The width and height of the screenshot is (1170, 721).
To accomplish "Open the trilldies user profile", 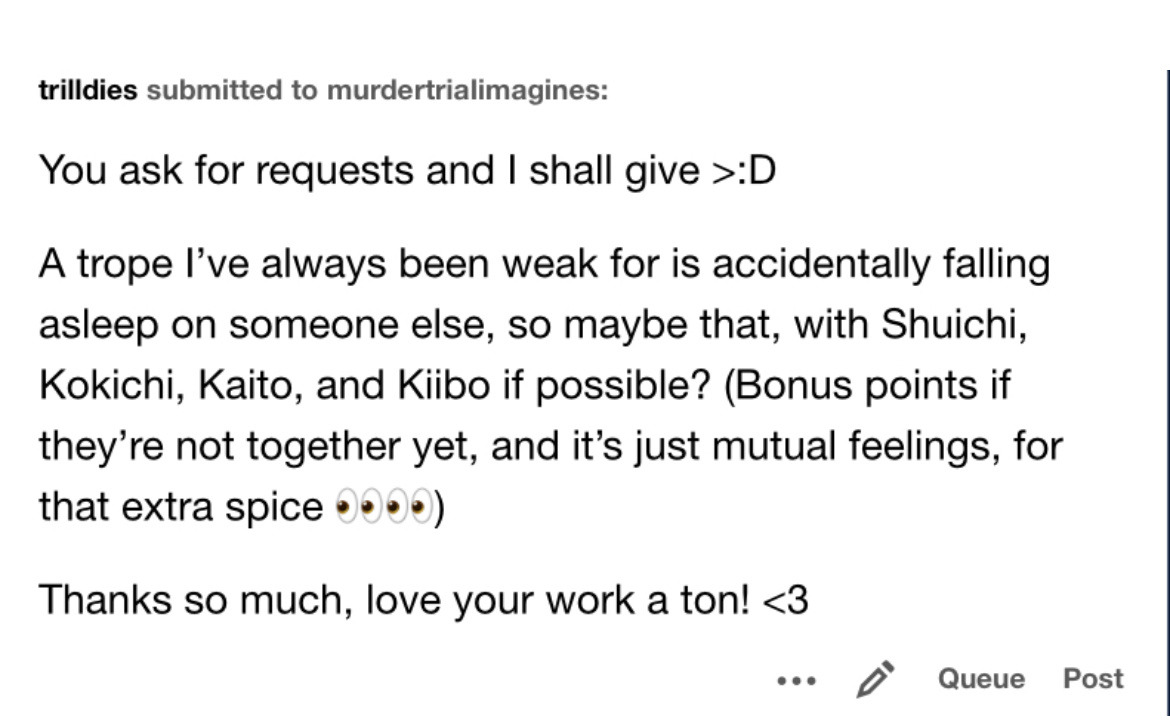I will tap(88, 90).
